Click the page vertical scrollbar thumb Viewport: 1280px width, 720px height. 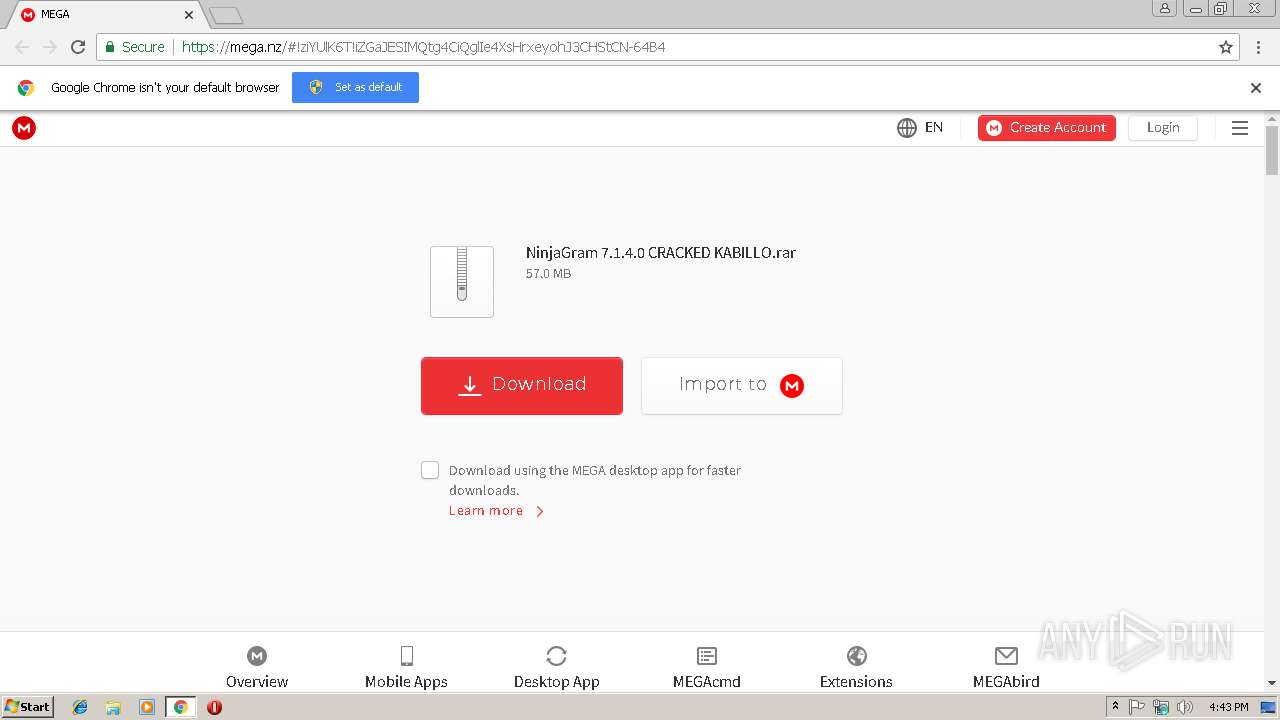click(x=1272, y=150)
